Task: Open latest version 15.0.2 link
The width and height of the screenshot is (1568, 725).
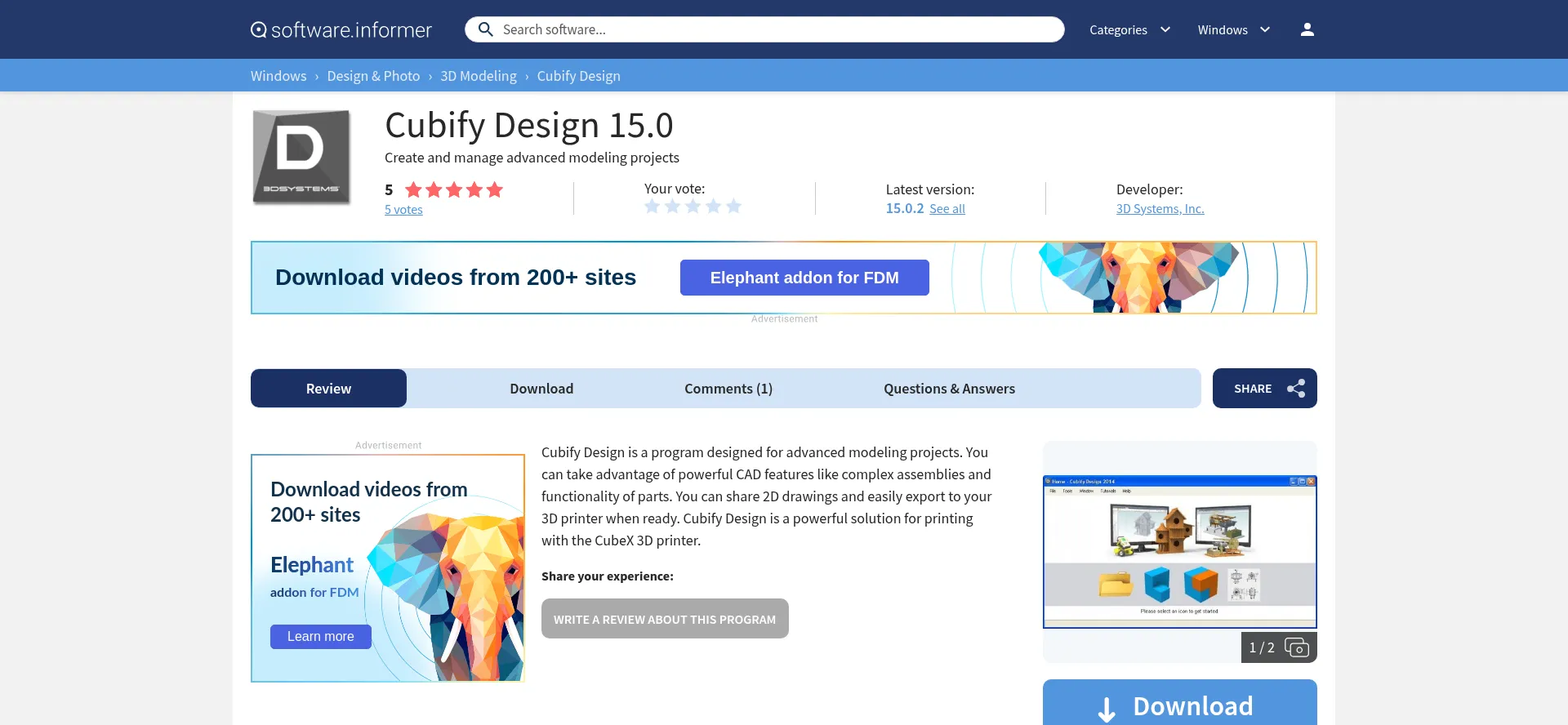Action: [905, 208]
